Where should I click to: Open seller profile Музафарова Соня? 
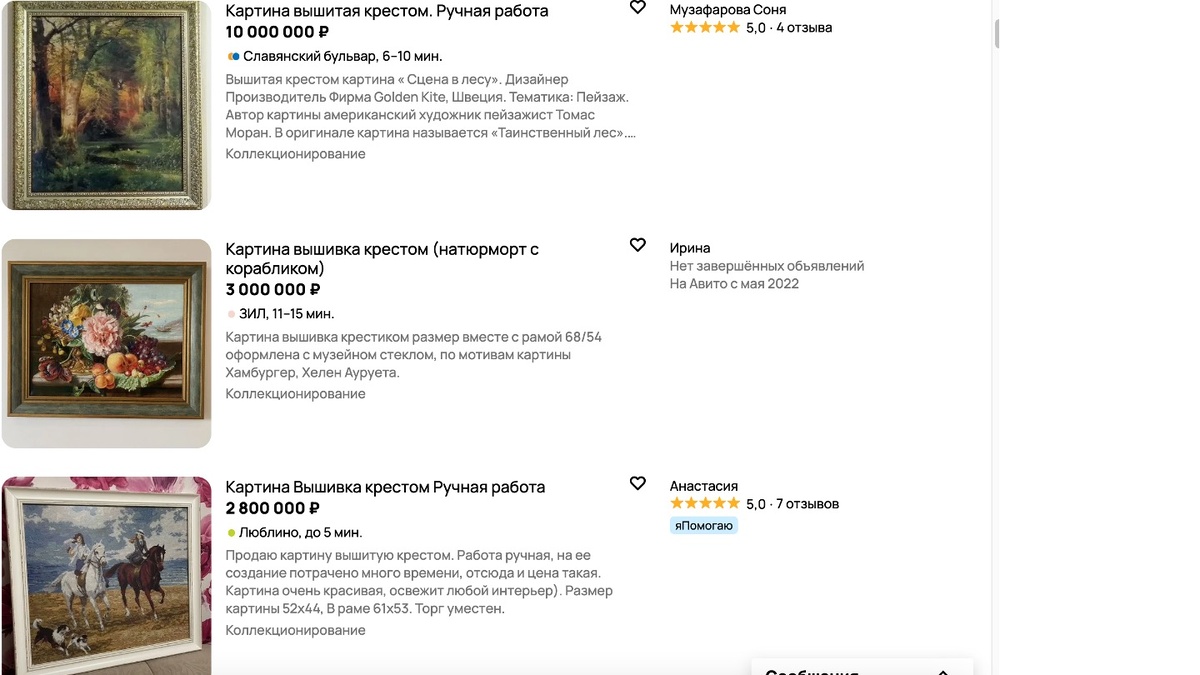coord(727,8)
